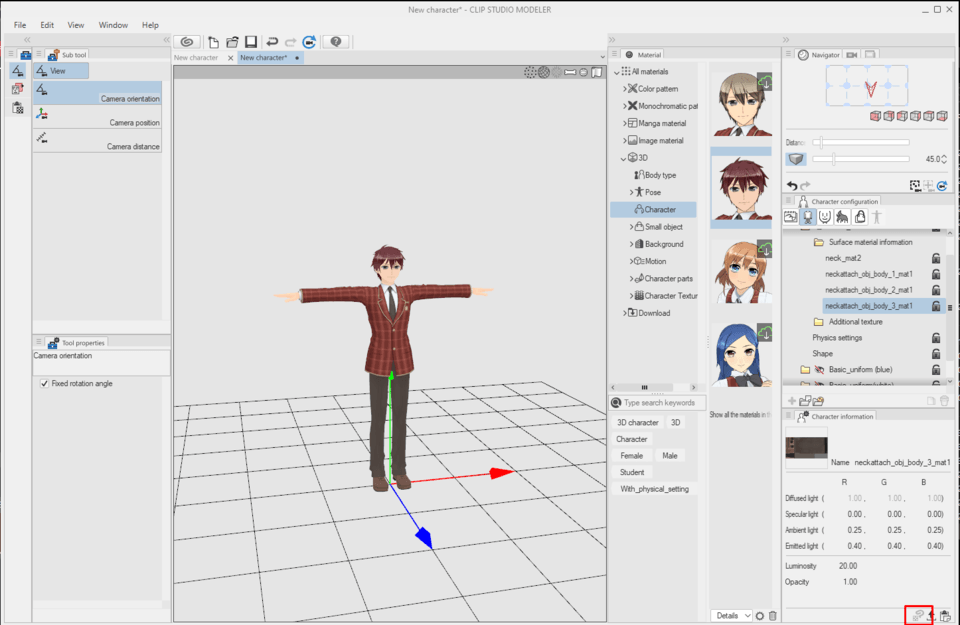
Task: Click the undo arrow in the Navigator panel
Action: [792, 184]
